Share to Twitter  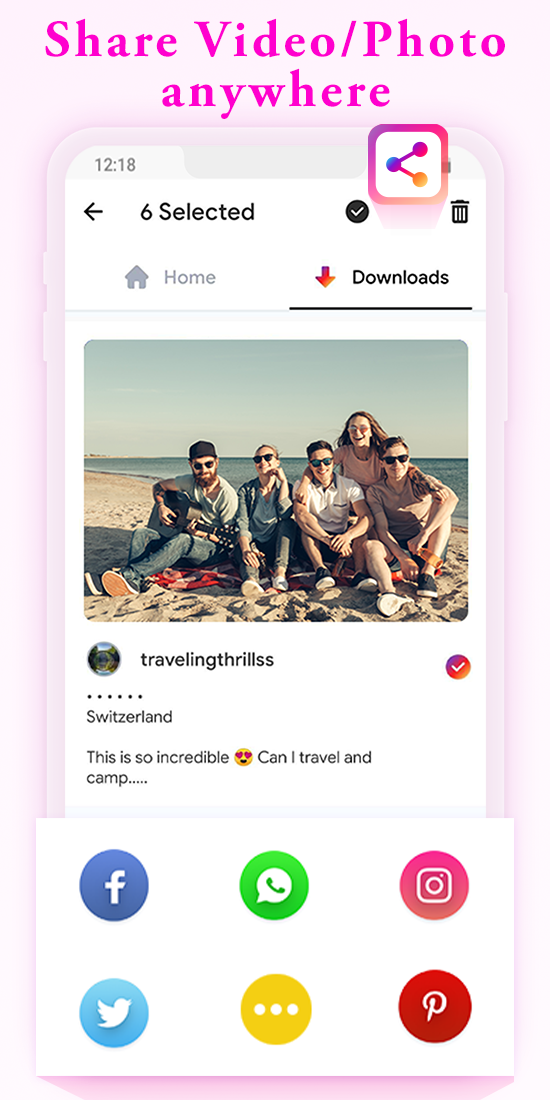click(114, 1012)
